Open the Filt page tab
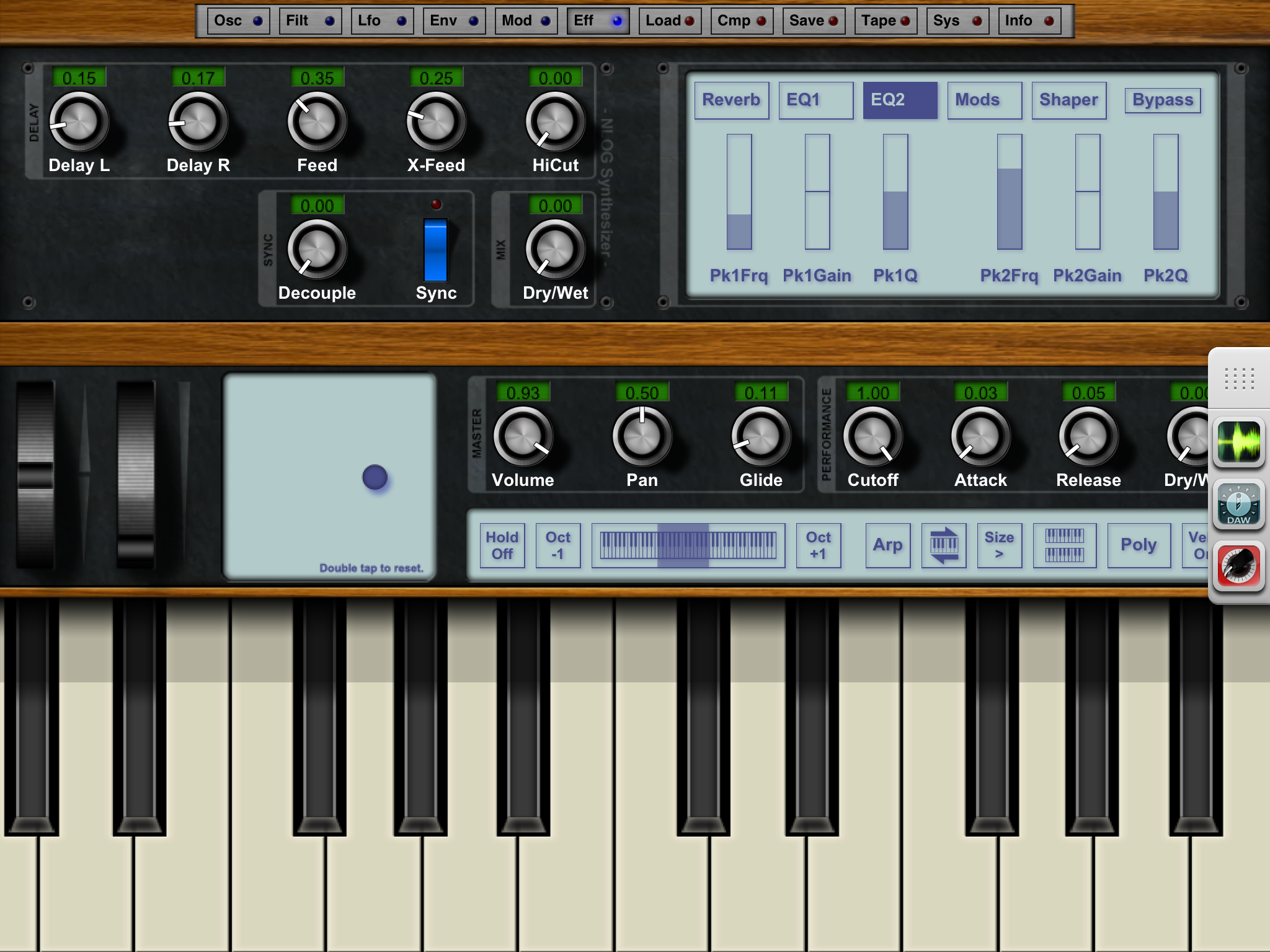 (x=310, y=21)
